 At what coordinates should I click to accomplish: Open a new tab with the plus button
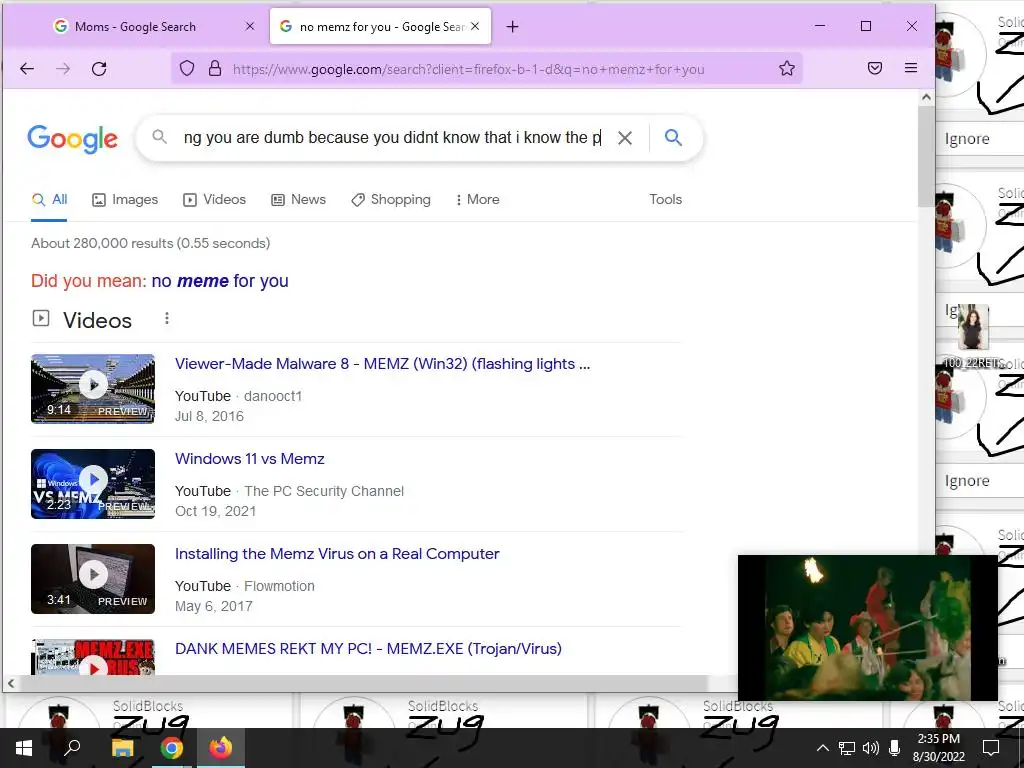click(x=513, y=27)
